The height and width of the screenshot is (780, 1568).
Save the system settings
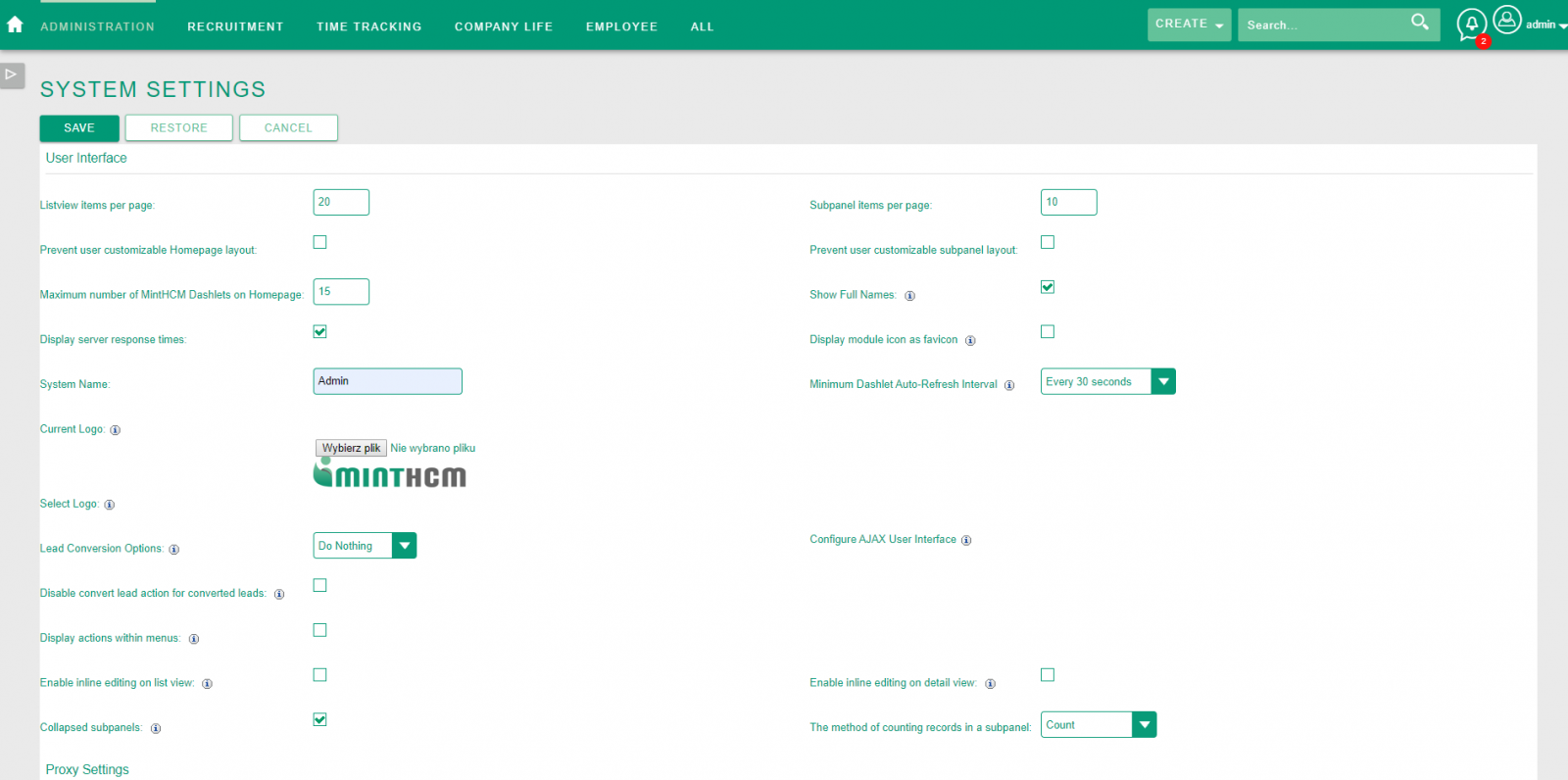[79, 128]
